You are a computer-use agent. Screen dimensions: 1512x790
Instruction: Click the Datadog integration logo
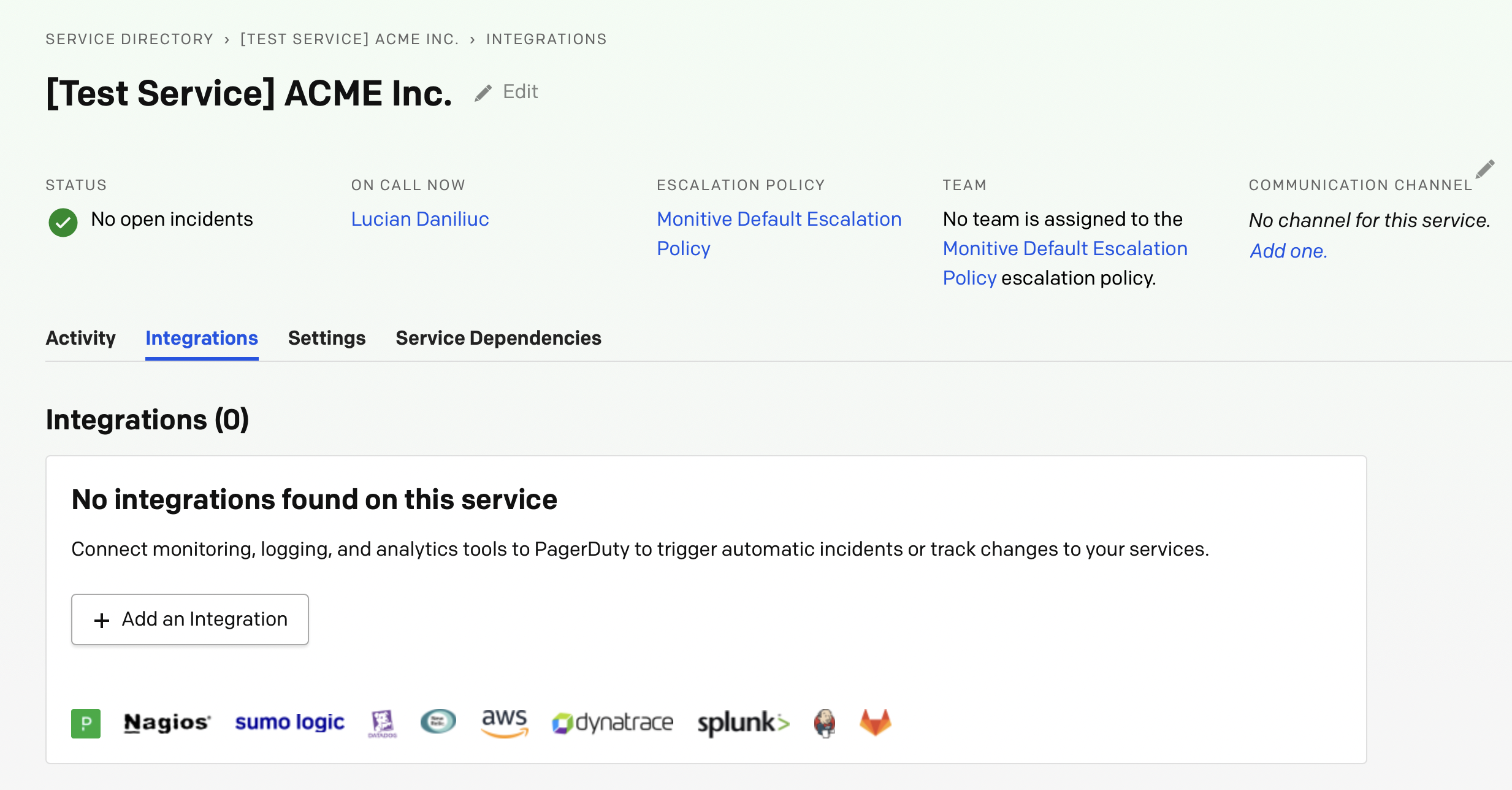[383, 723]
